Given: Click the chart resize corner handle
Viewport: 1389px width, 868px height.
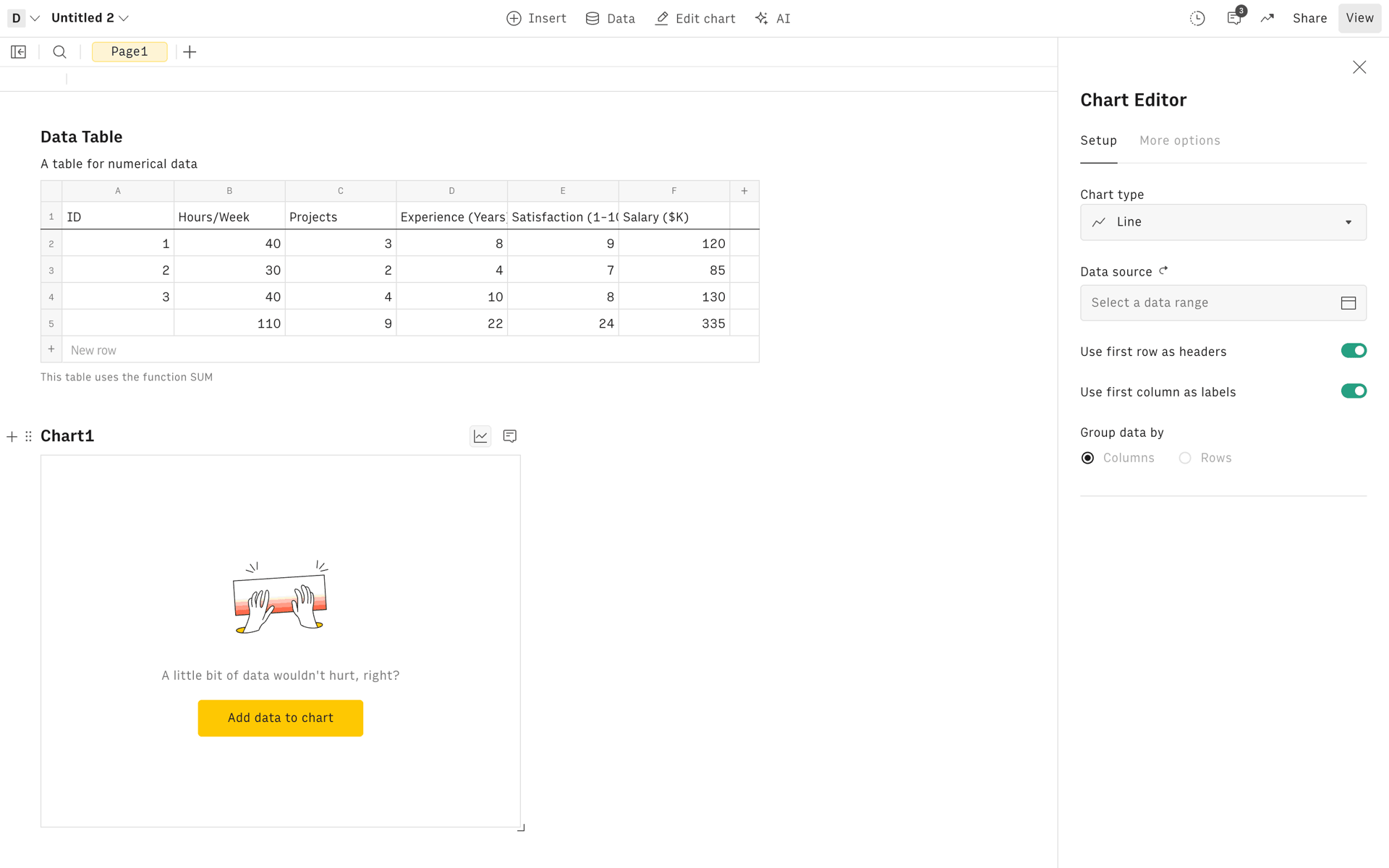Looking at the screenshot, I should (521, 827).
